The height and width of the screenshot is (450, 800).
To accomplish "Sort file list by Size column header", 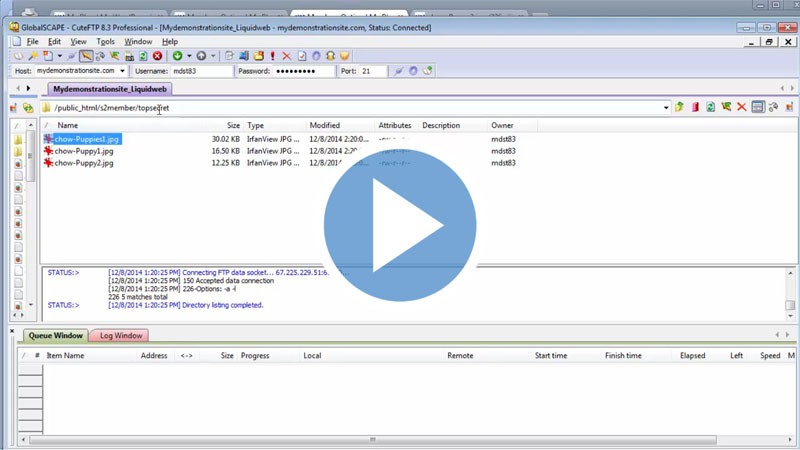I will (233, 126).
